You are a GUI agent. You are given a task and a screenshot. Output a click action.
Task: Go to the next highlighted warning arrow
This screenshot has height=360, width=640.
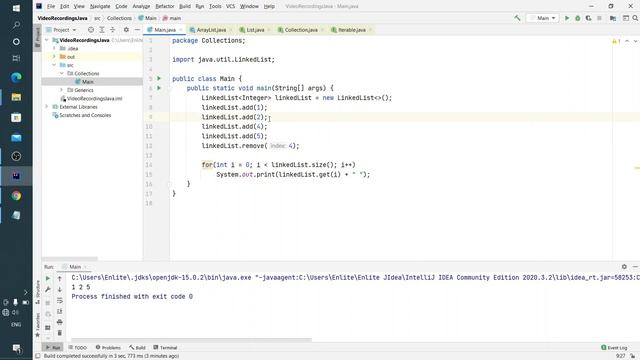(x=636, y=41)
